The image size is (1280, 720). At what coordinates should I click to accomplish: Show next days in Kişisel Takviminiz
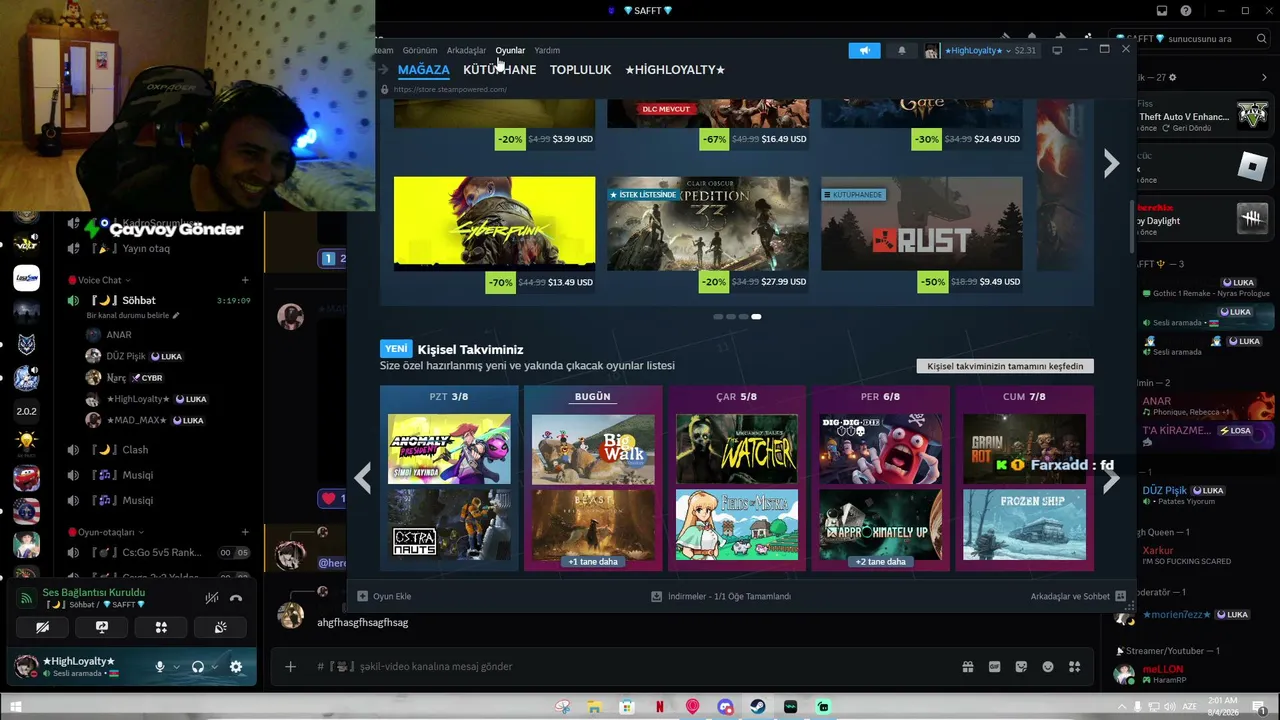click(x=1111, y=481)
